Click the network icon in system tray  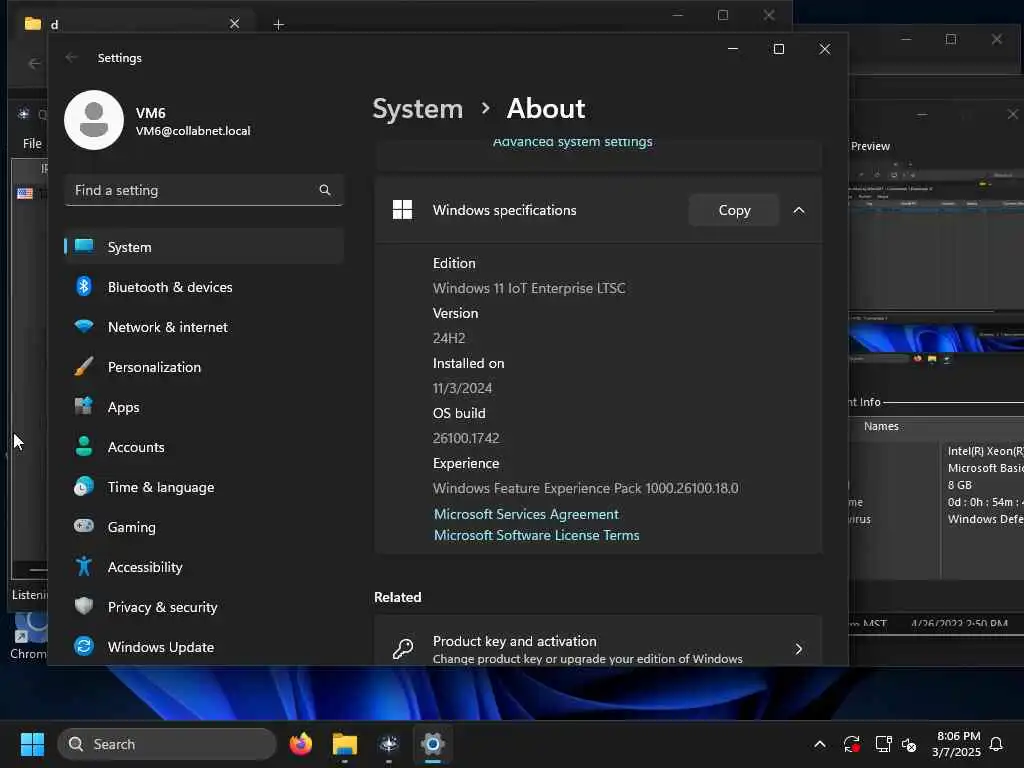[x=883, y=744]
